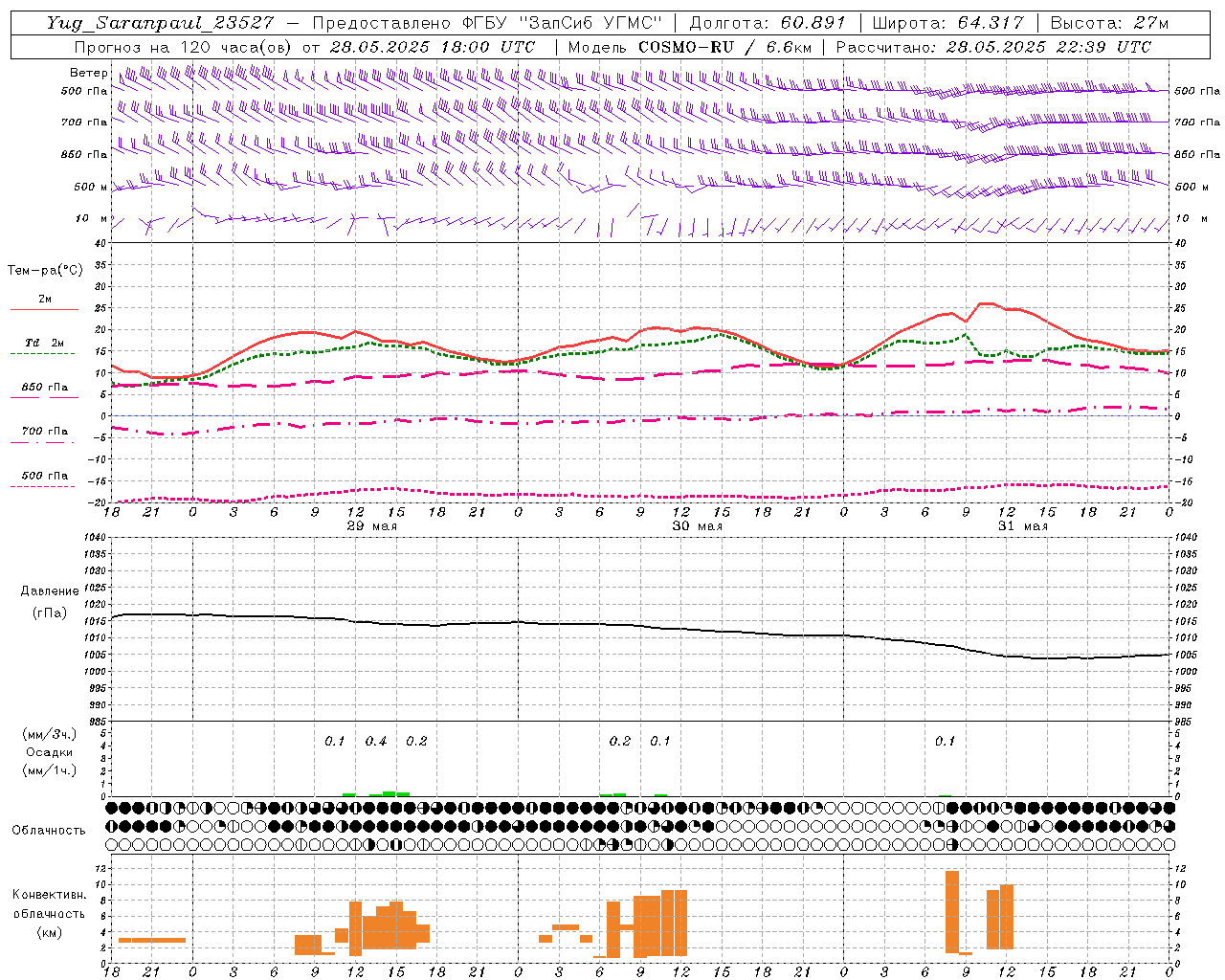Click the '29 мая' date label

pos(371,525)
